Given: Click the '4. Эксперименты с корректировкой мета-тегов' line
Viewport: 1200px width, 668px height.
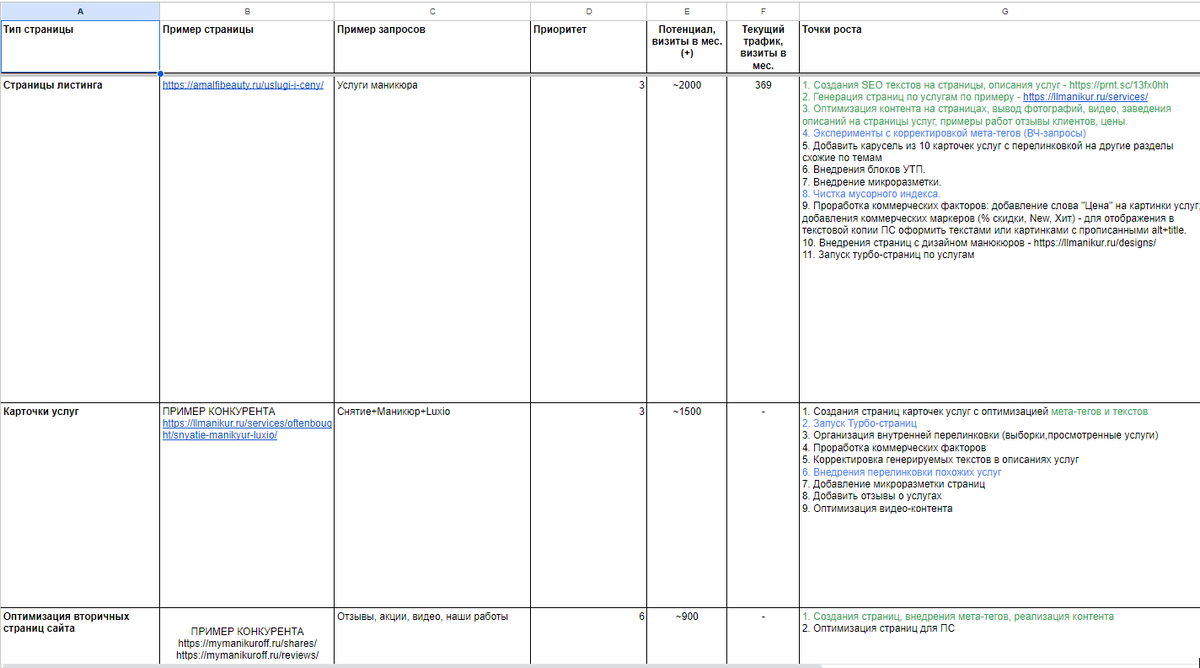Looking at the screenshot, I should (944, 133).
